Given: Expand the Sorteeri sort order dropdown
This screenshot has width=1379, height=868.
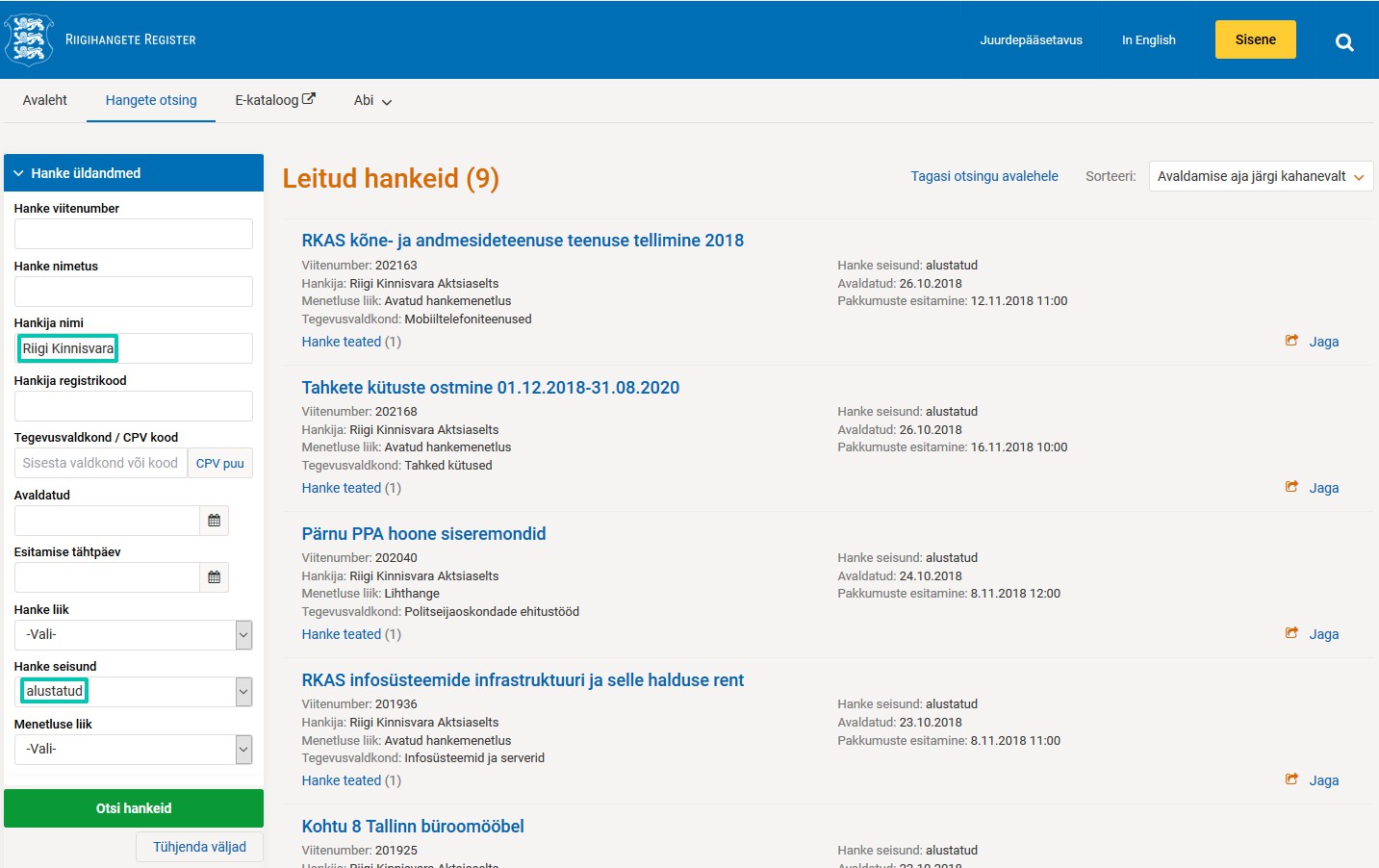Looking at the screenshot, I should pyautogui.click(x=1260, y=176).
